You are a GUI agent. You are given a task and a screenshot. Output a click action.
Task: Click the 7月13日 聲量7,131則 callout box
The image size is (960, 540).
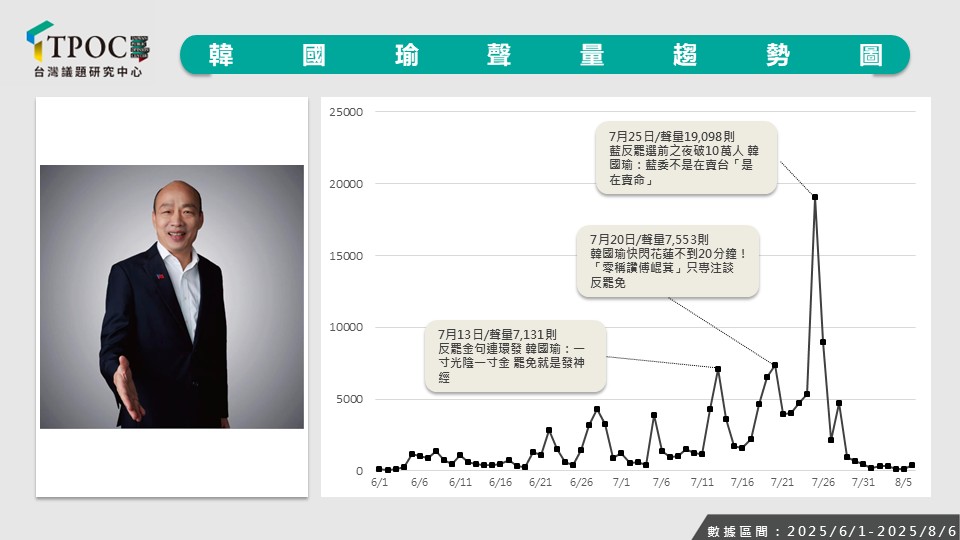click(516, 356)
